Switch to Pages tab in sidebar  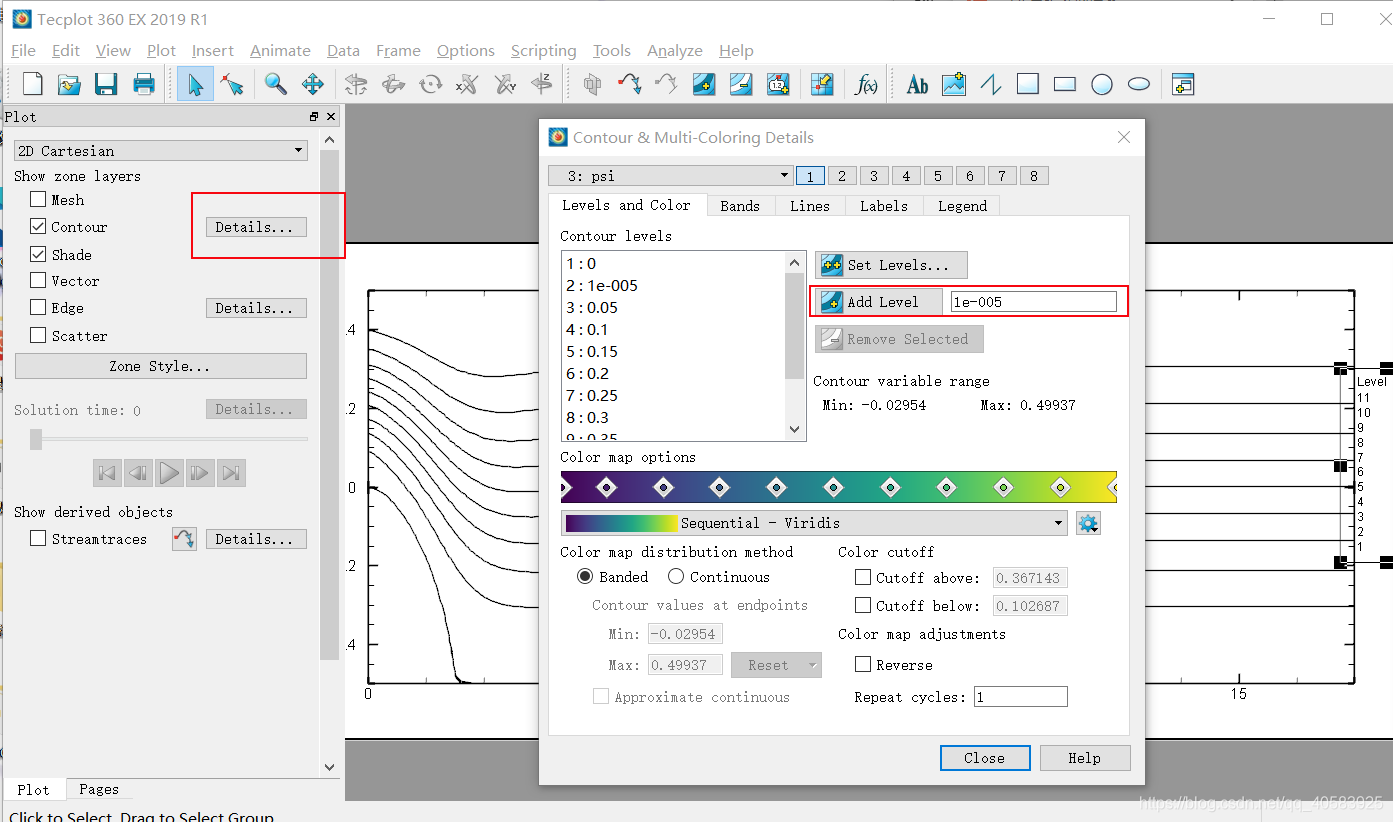99,789
